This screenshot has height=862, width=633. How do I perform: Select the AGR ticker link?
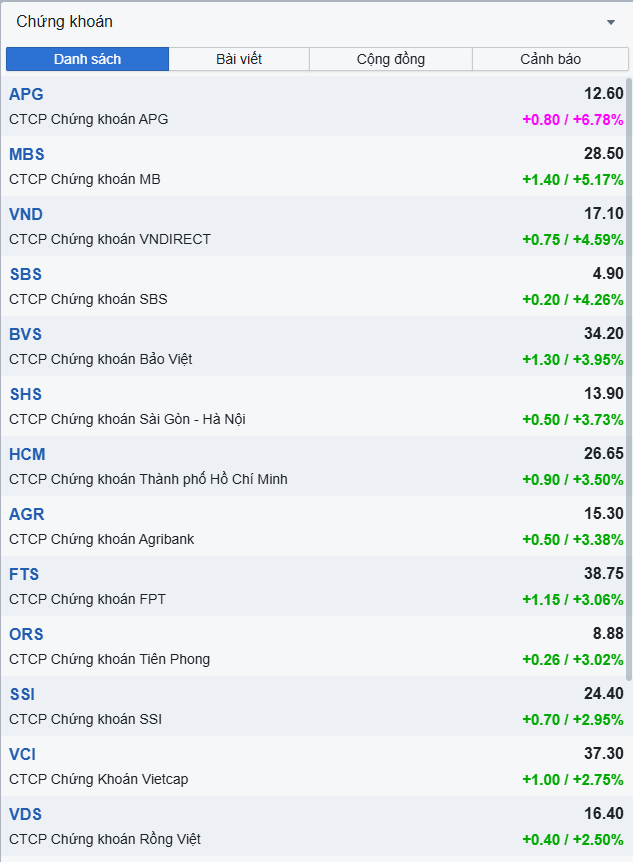coord(27,514)
